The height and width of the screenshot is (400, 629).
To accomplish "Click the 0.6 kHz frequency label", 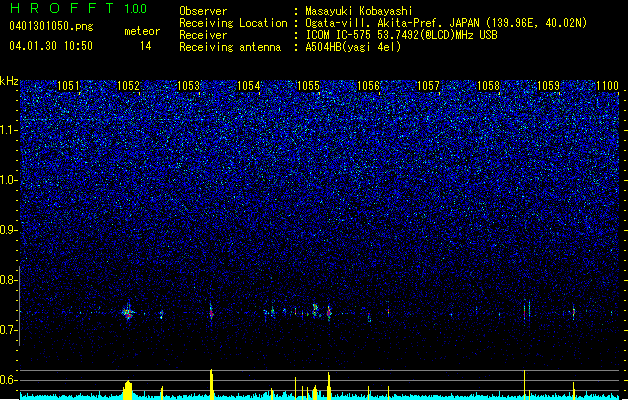I will click(9, 380).
